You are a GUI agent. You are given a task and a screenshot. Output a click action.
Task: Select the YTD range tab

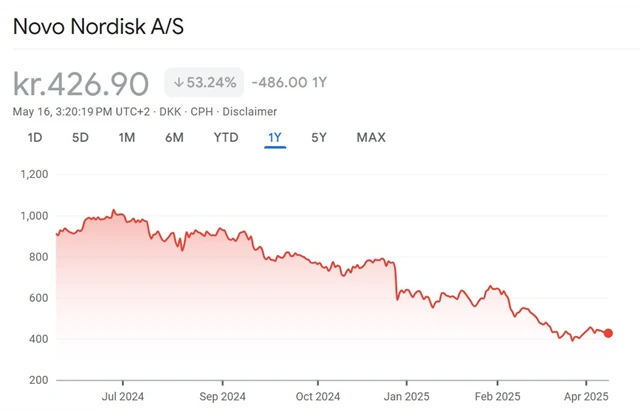click(x=226, y=138)
